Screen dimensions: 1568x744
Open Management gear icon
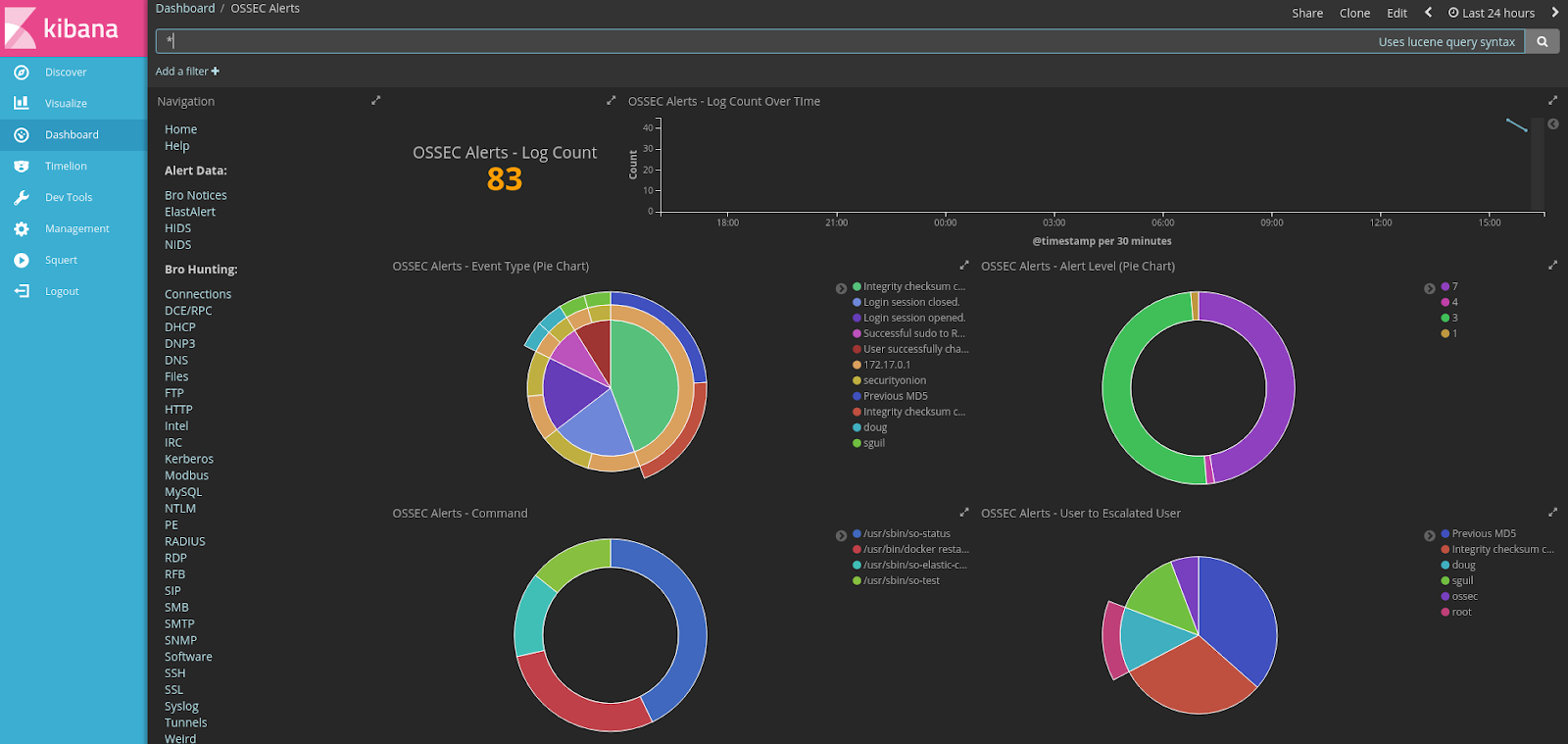(x=22, y=228)
